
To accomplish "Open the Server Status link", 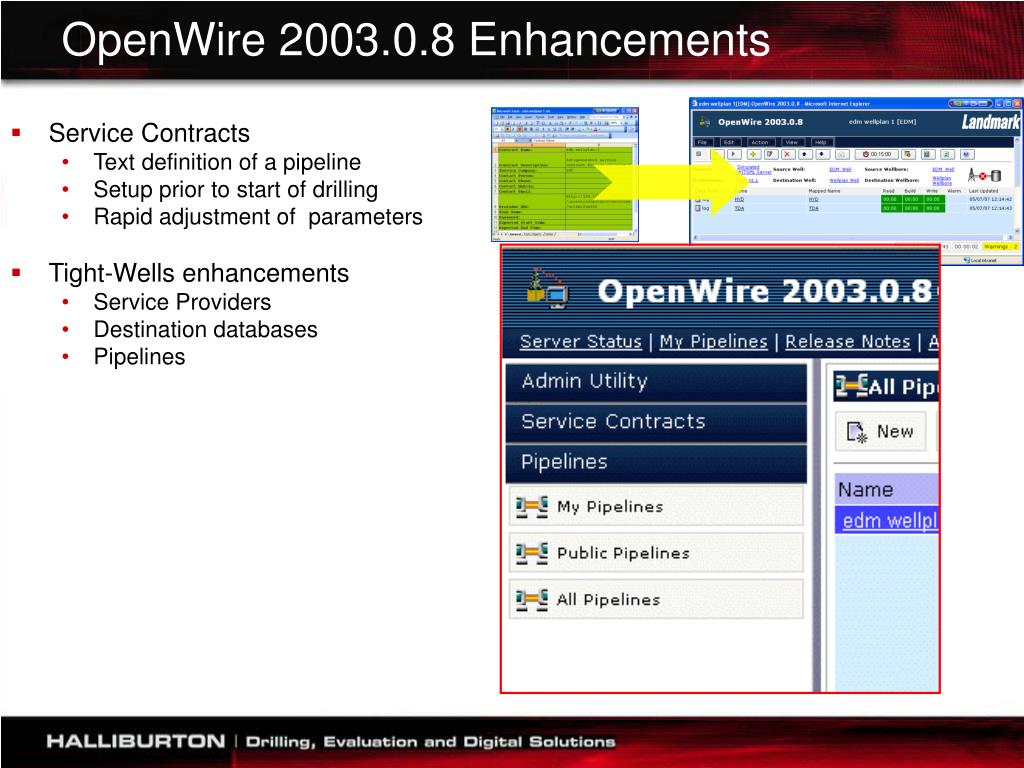I will click(x=581, y=342).
